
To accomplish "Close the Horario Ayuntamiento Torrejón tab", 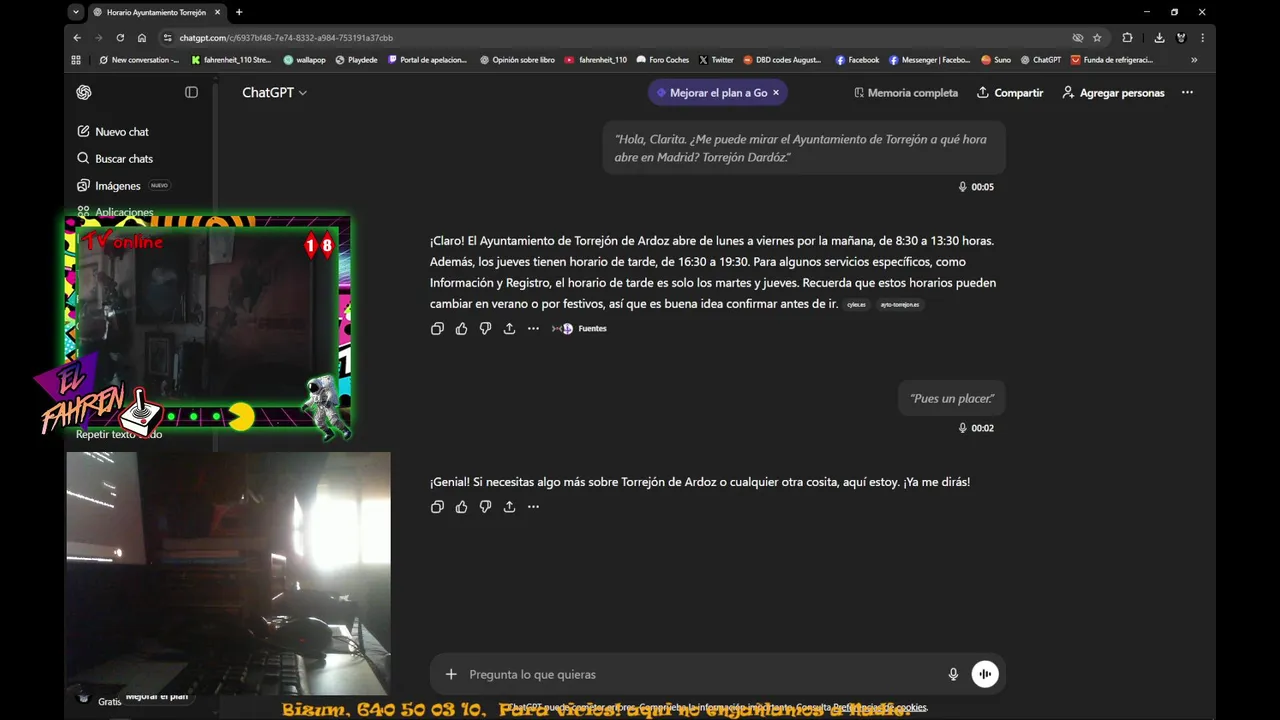I will coord(217,12).
